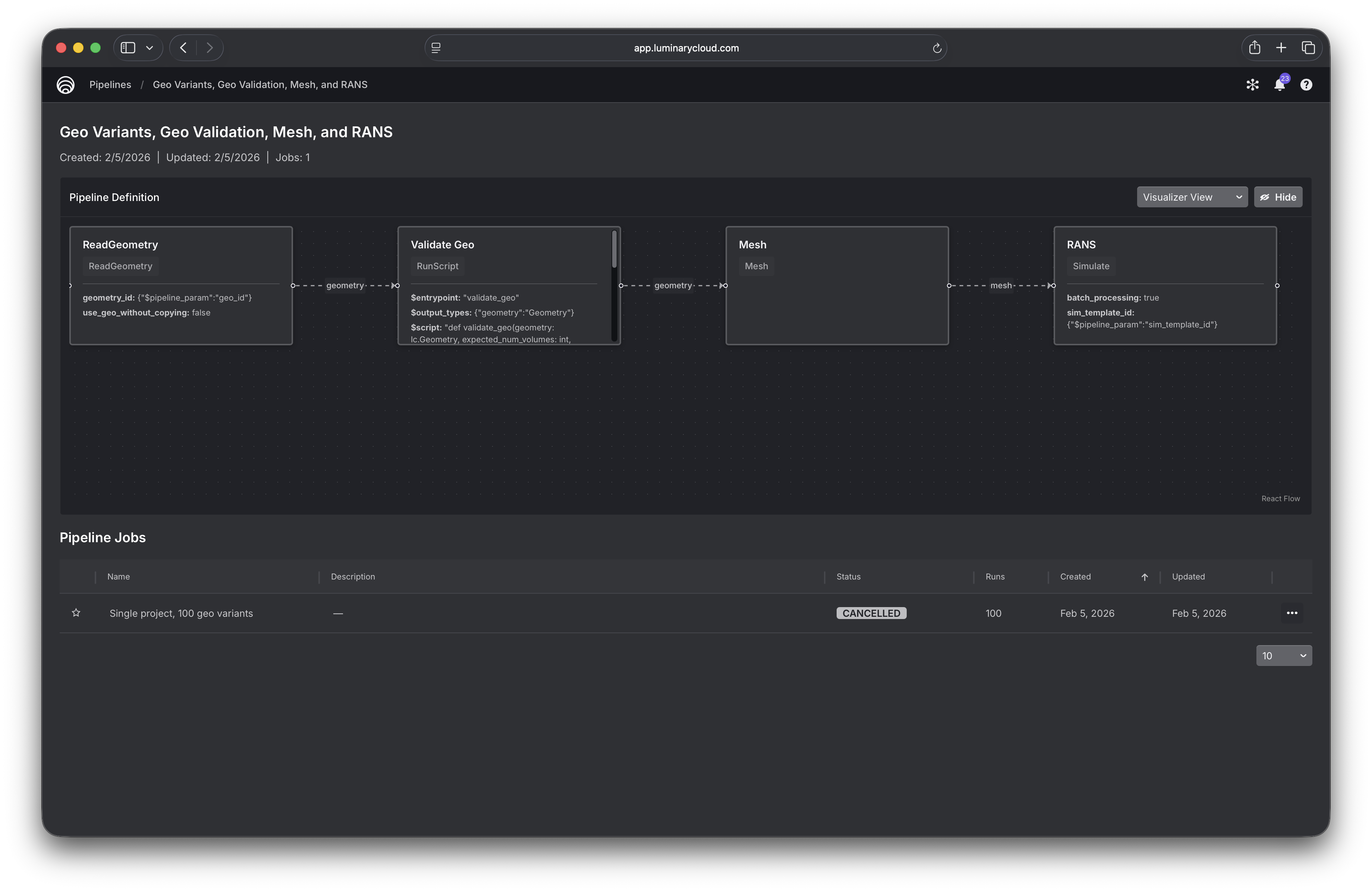Click the share icon in Safari toolbar

tap(1255, 47)
